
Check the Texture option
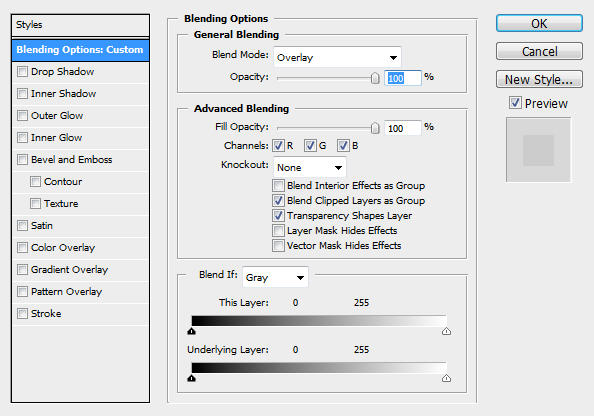[35, 203]
